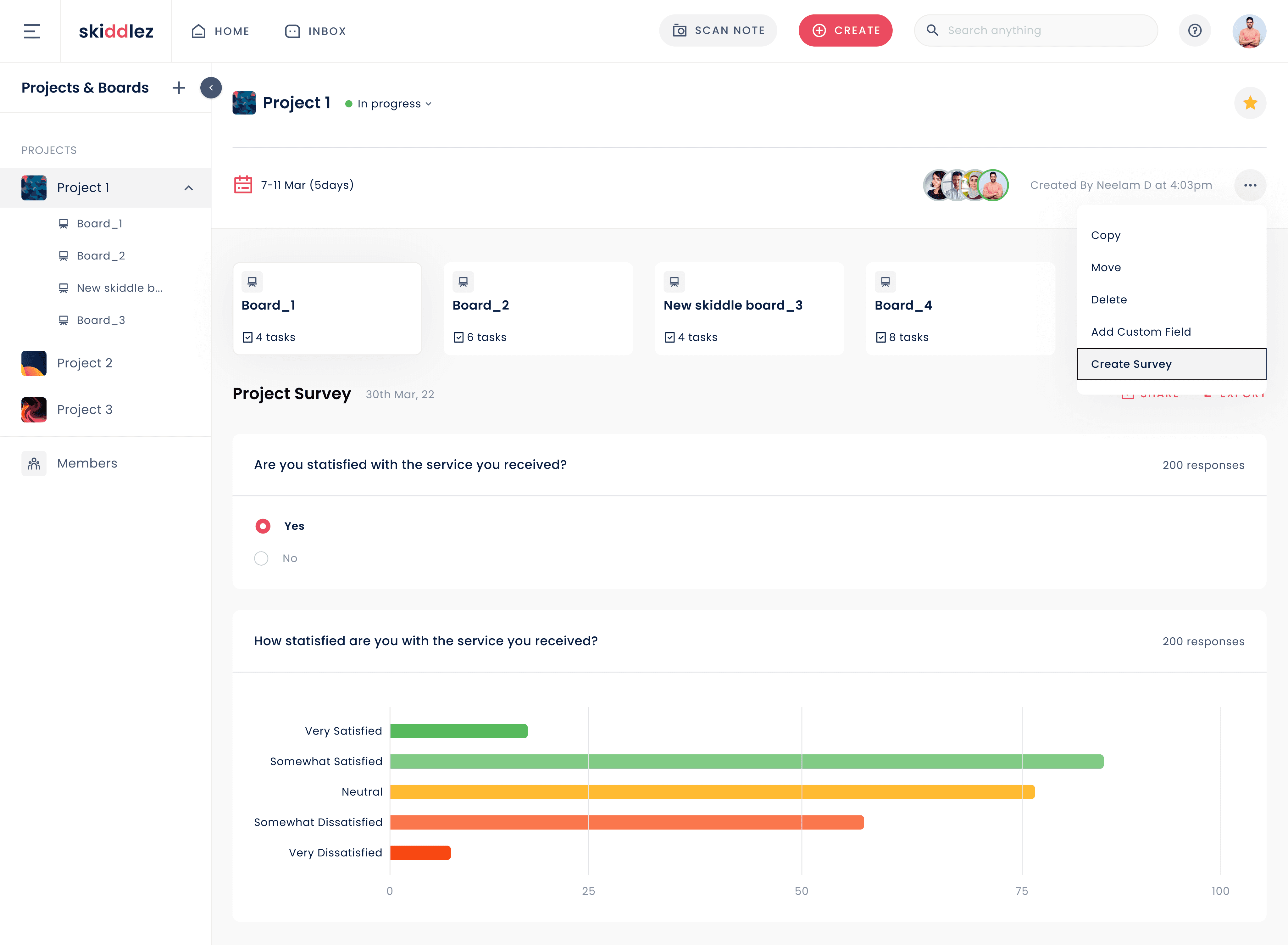Click the Project 2 thumbnail icon

click(34, 363)
